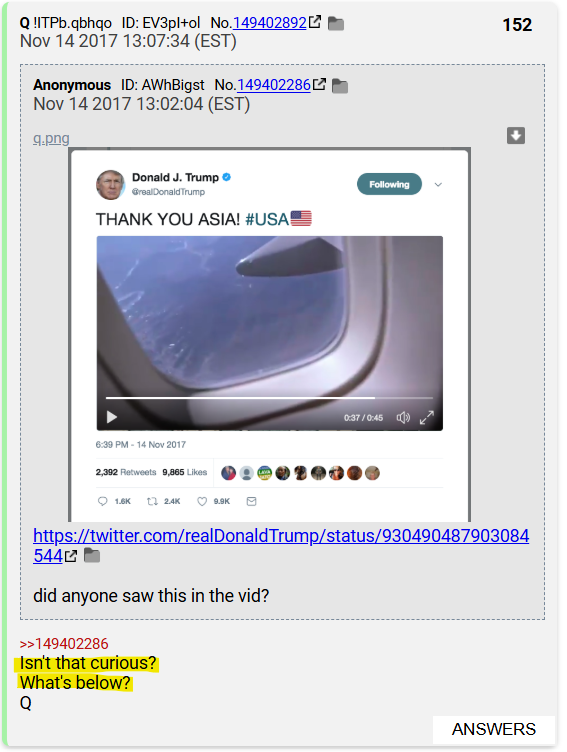Toggle the Following button on the tweet
The height and width of the screenshot is (752, 567).
tap(389, 184)
